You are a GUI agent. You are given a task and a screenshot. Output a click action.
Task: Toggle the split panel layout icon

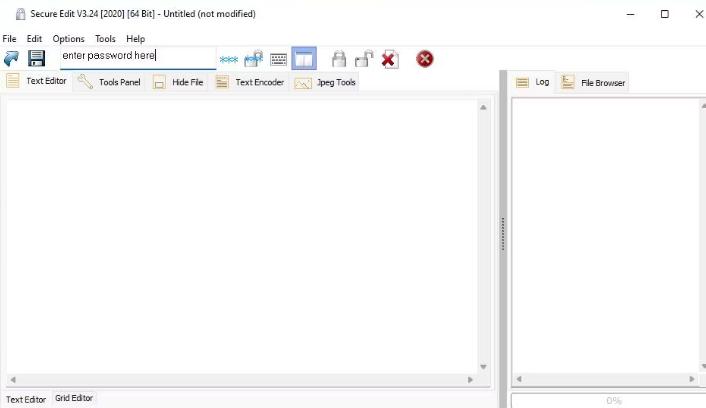[x=304, y=59]
